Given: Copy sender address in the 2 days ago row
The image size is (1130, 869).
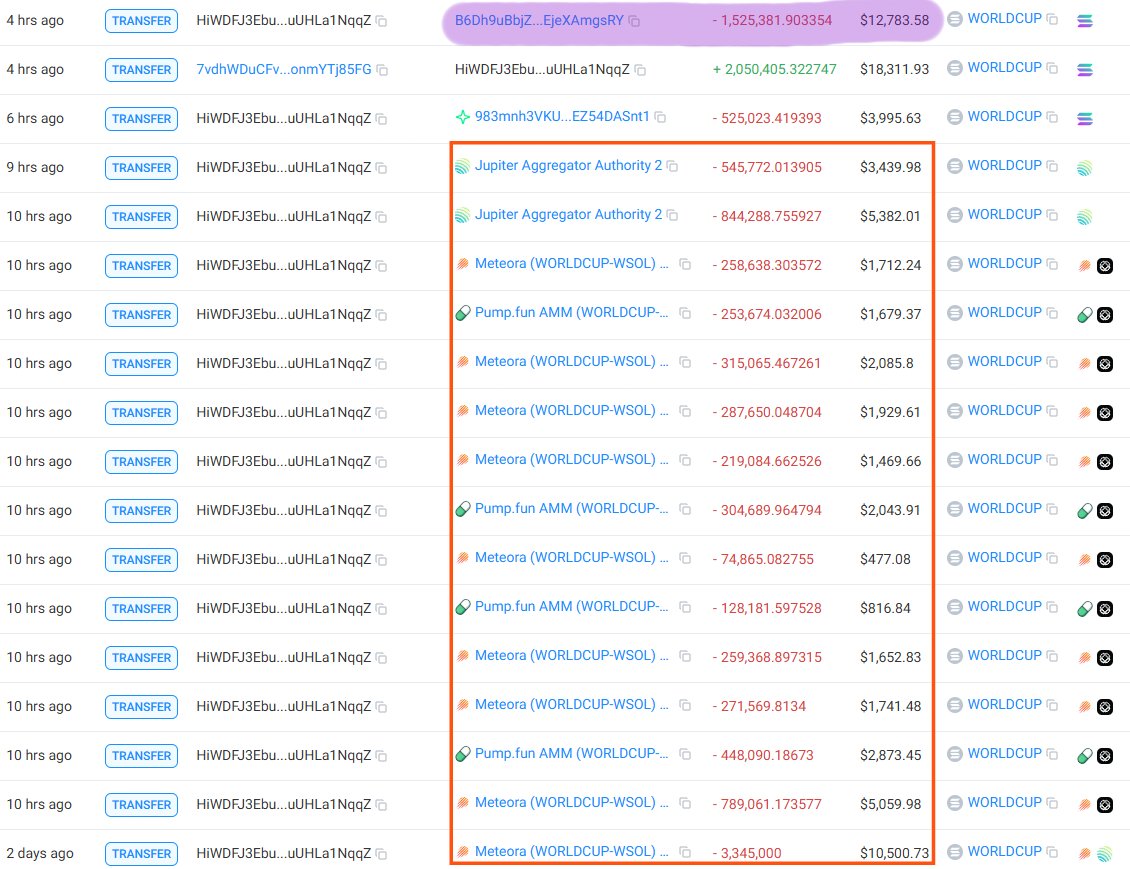Looking at the screenshot, I should [x=381, y=855].
